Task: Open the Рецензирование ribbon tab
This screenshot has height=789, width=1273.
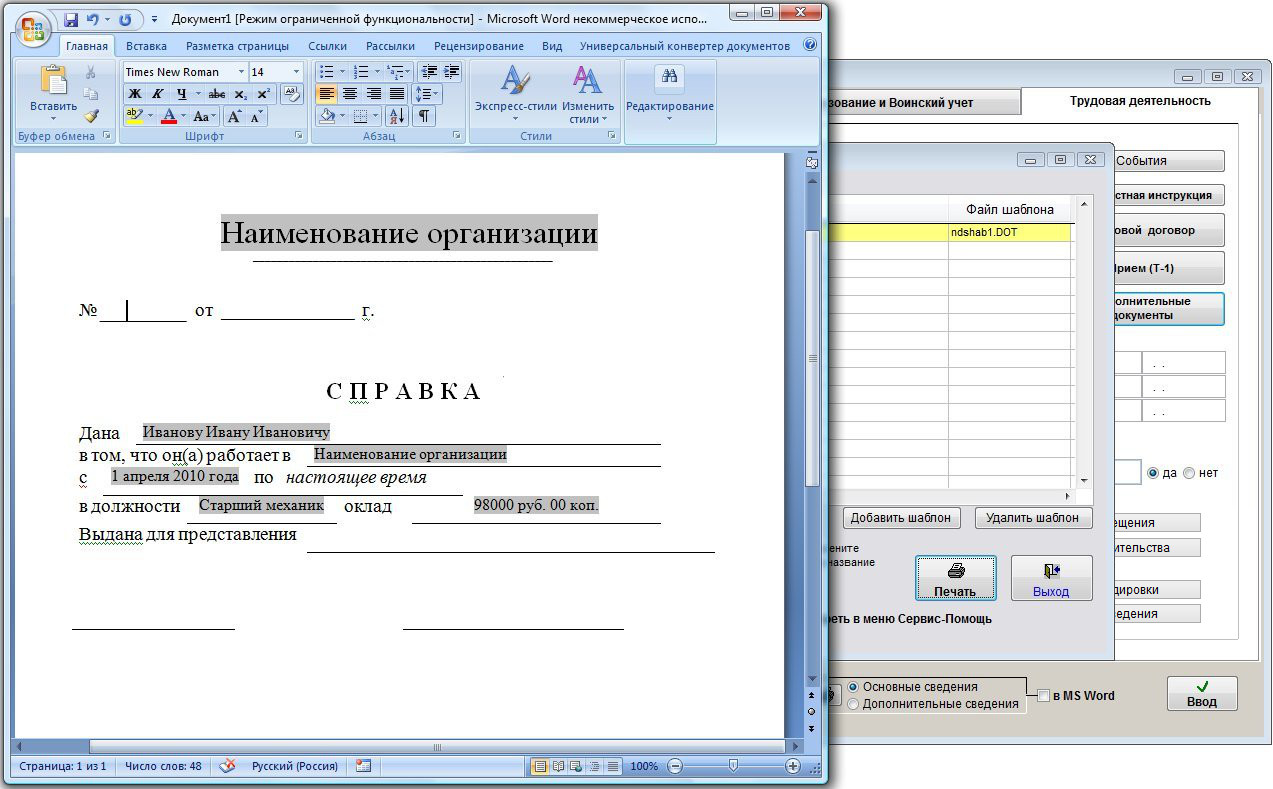Action: point(479,46)
